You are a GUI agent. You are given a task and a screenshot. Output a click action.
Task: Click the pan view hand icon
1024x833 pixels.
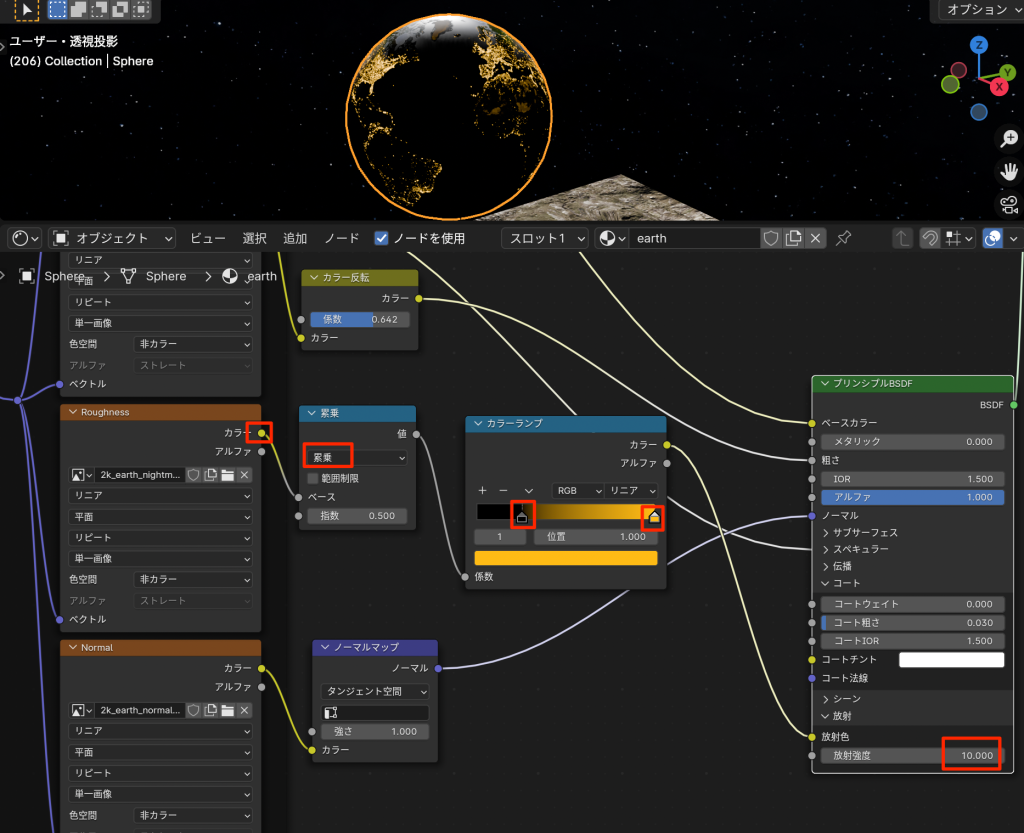click(x=1008, y=172)
